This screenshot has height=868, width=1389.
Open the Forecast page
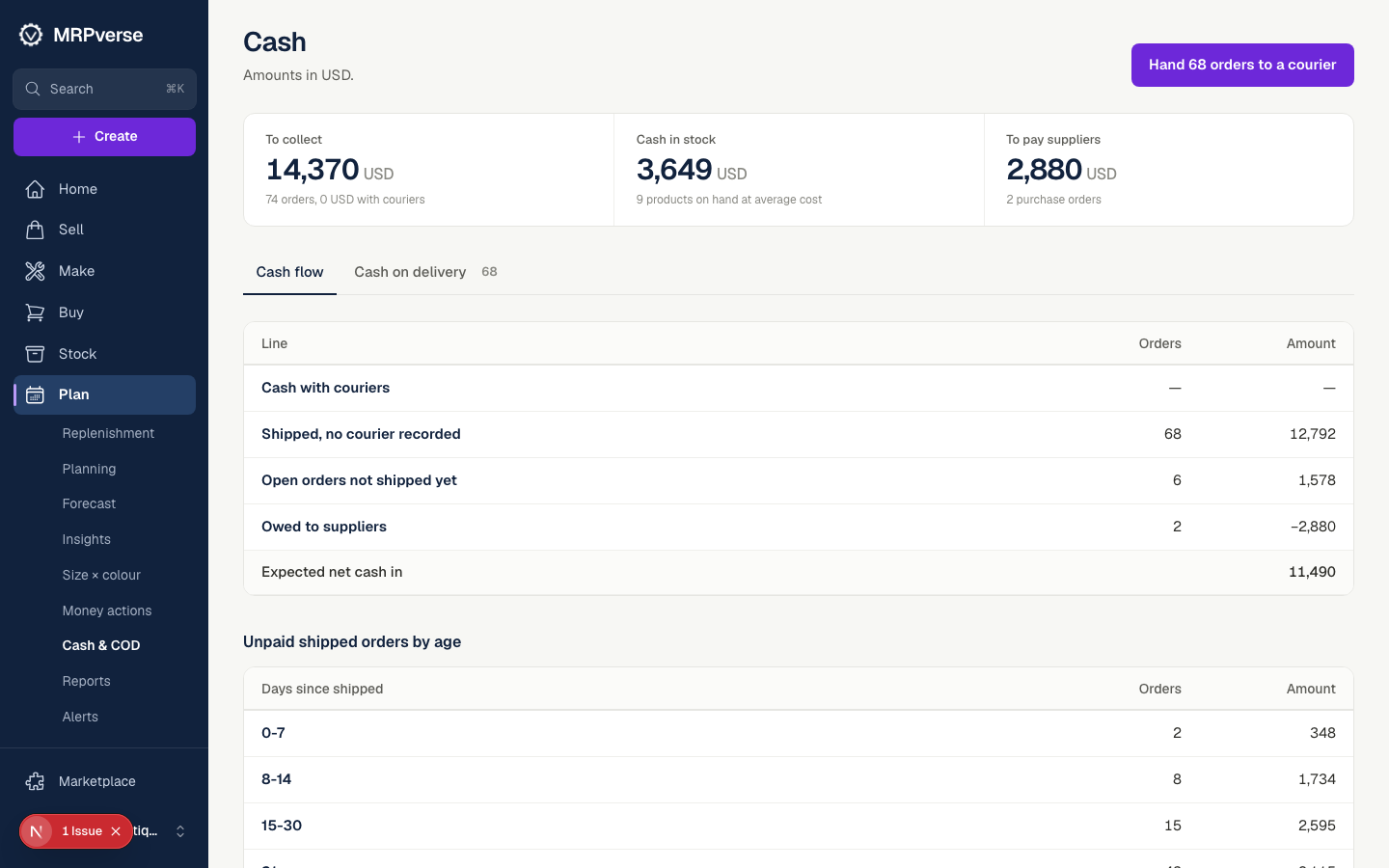pyautogui.click(x=89, y=503)
